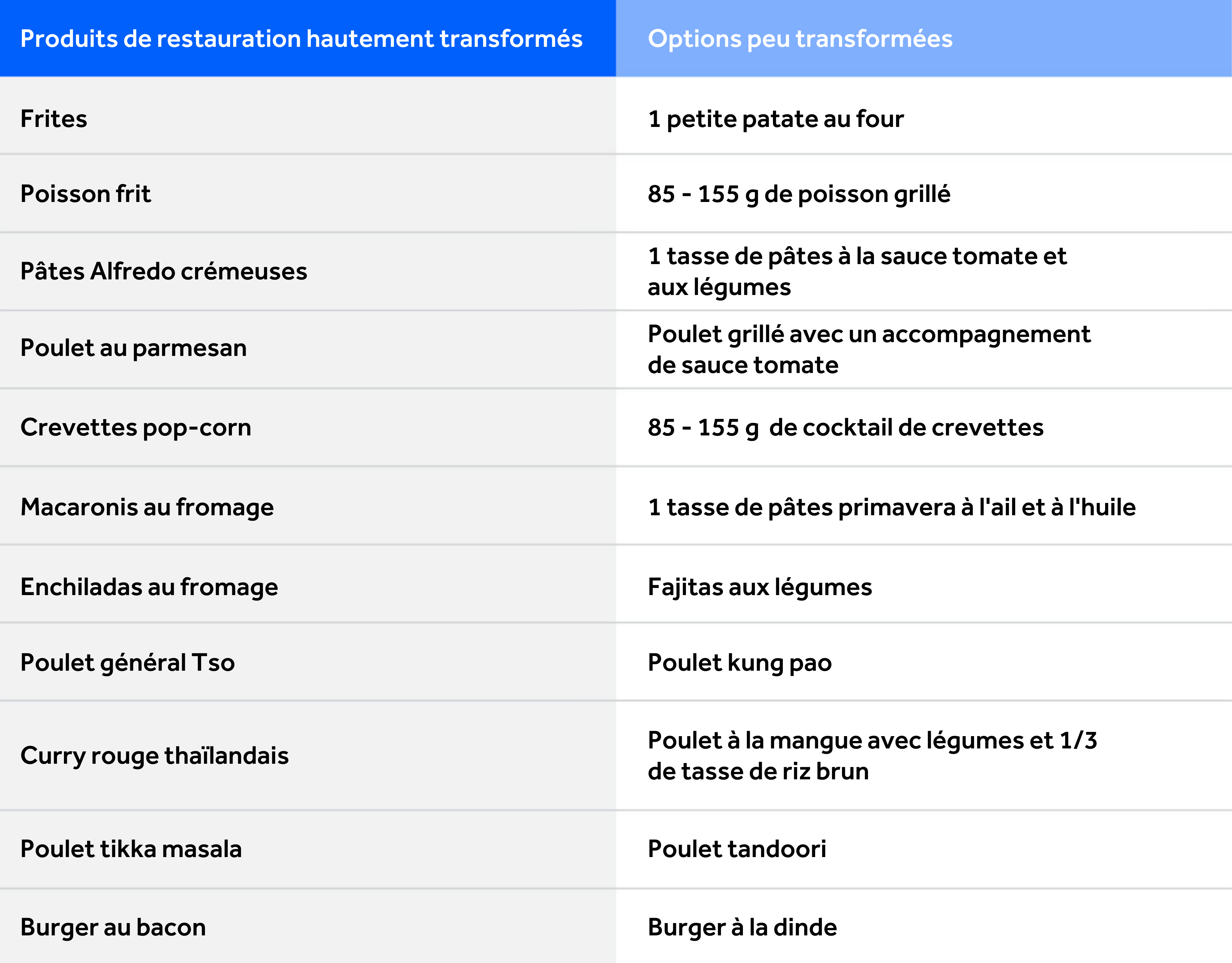The height and width of the screenshot is (963, 1232).
Task: Select 'Pâtes Alfredo crémeuses' cell
Action: [x=164, y=271]
